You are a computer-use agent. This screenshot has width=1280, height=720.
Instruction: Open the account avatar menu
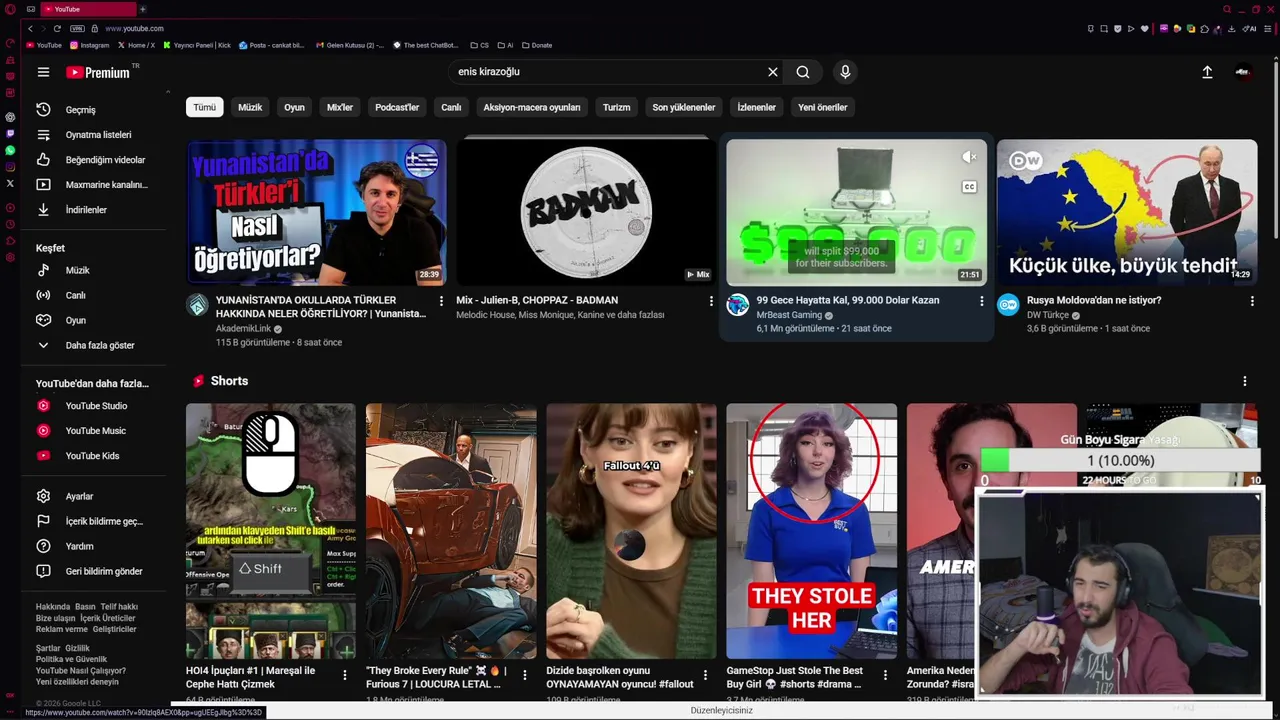coord(1243,72)
